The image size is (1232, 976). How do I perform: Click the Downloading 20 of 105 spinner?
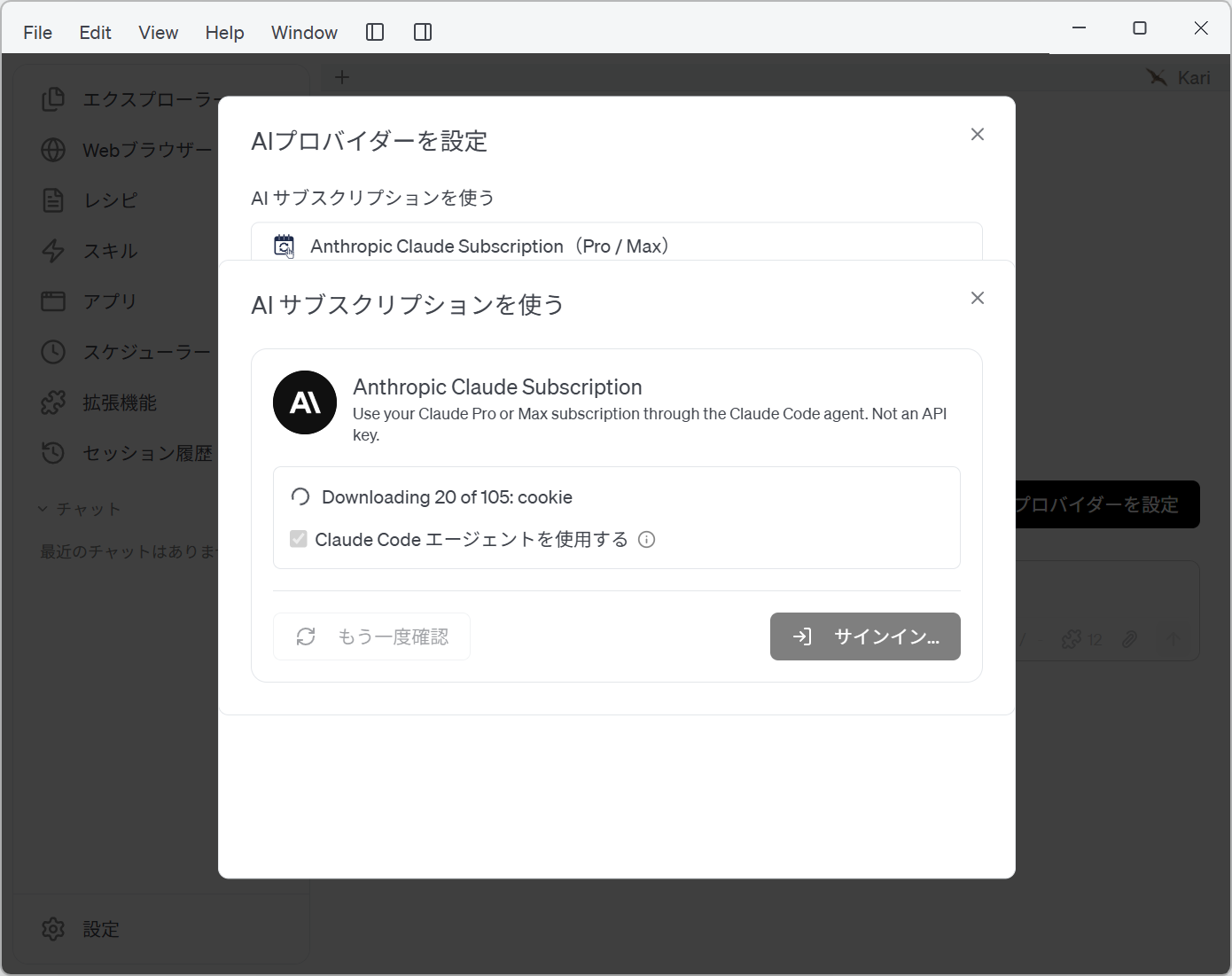300,496
